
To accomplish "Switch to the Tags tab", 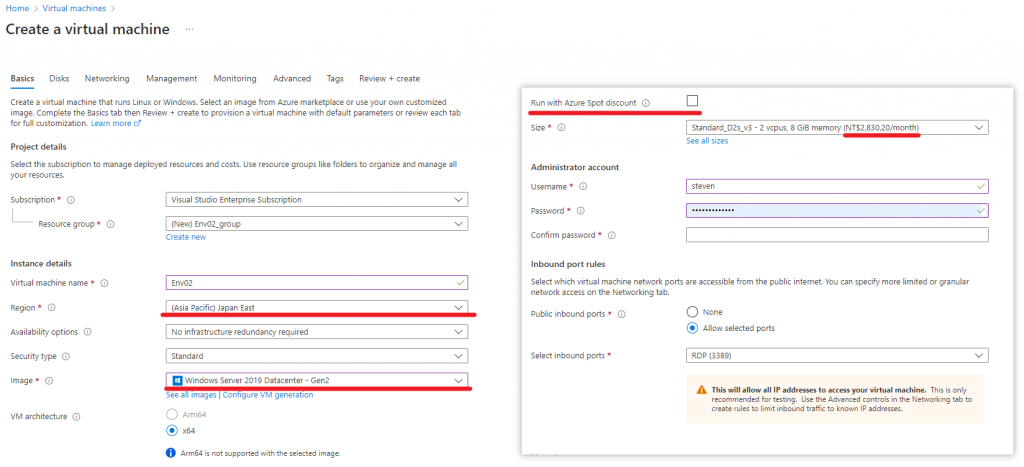I will [335, 78].
